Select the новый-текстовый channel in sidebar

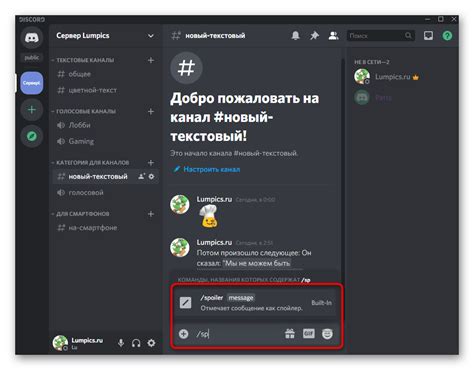[x=105, y=176]
